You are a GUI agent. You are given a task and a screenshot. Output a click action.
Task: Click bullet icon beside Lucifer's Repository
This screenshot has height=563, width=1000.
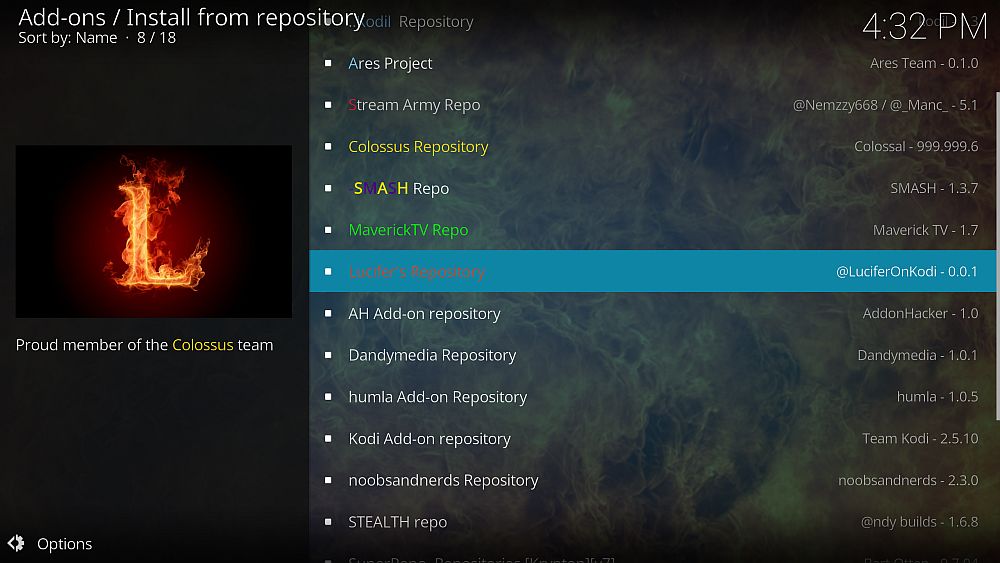tap(328, 271)
